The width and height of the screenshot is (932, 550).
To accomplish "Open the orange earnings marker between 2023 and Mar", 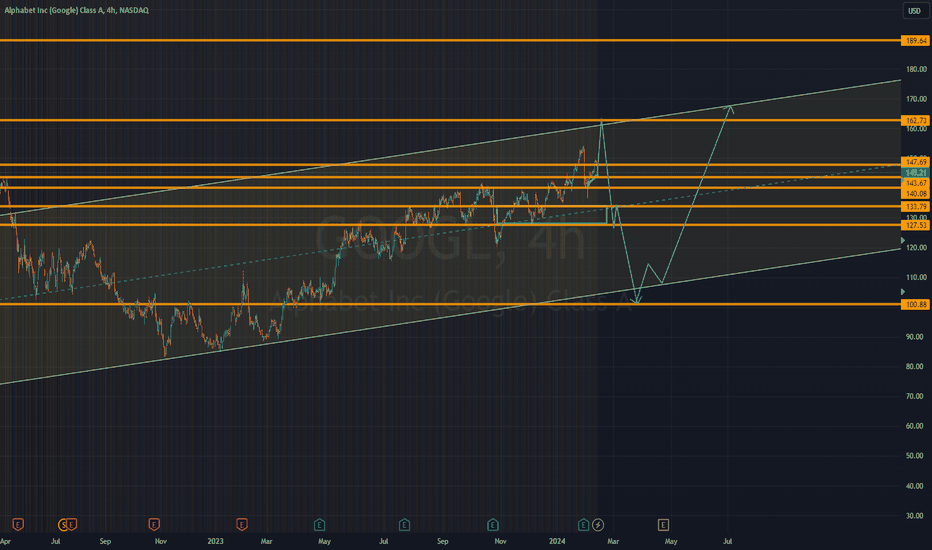I will pos(241,524).
